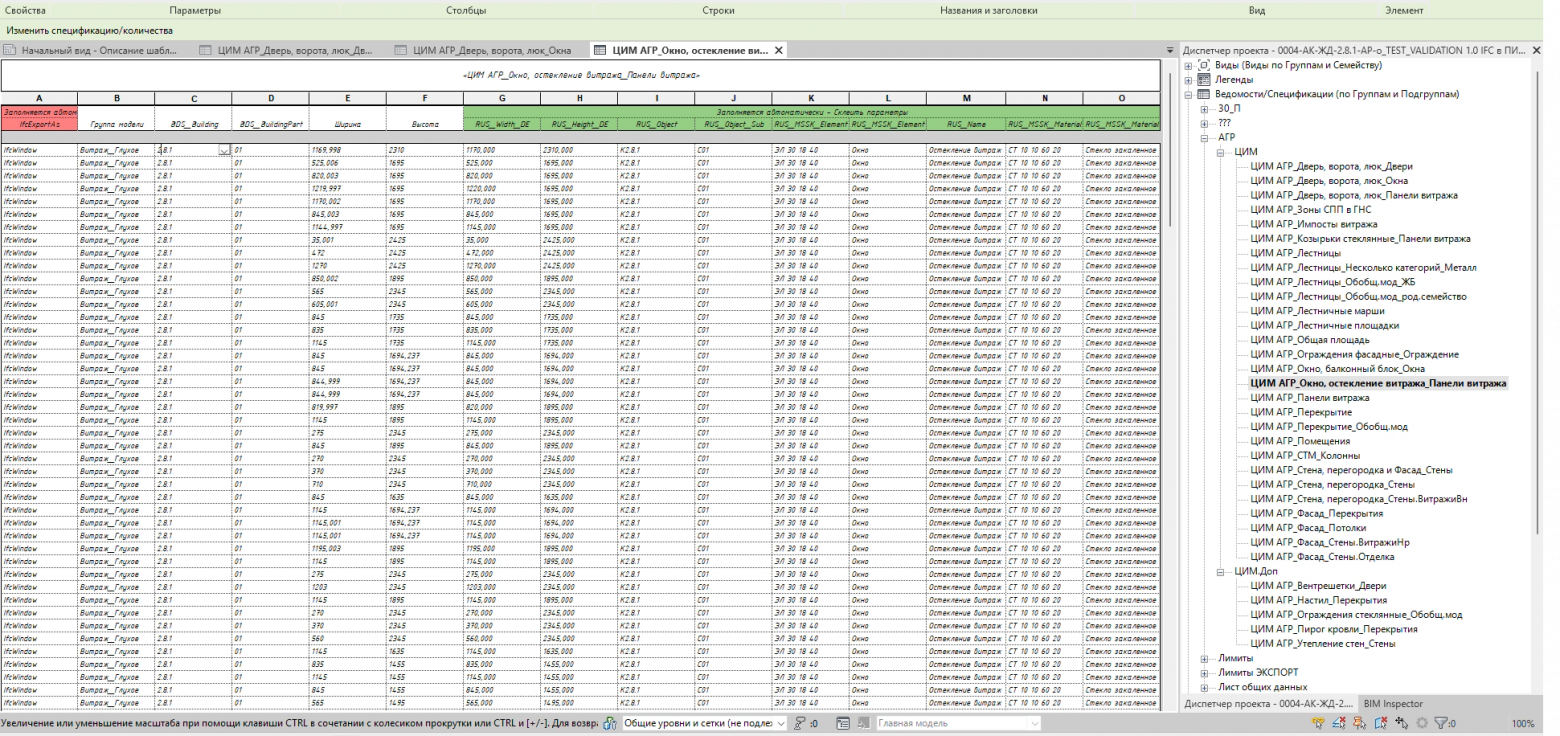Screen dimensions: 1560x736
Task: Collapse the ЦИМ.Доп subgroup
Action: (1221, 571)
